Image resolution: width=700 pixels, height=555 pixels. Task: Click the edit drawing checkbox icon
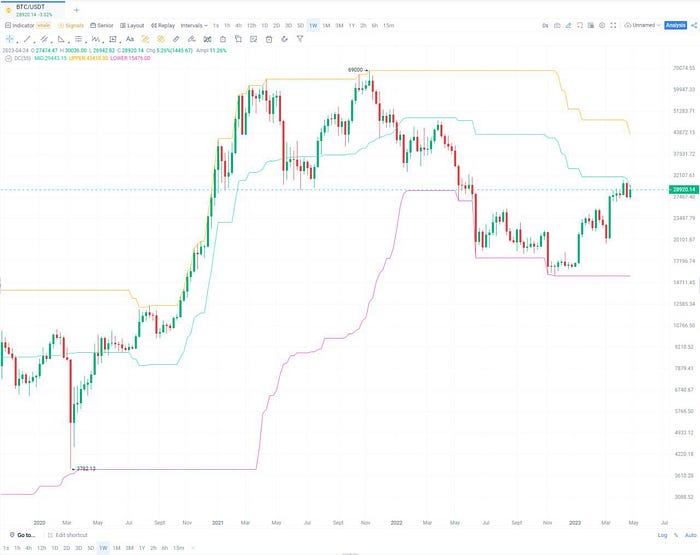(254, 39)
